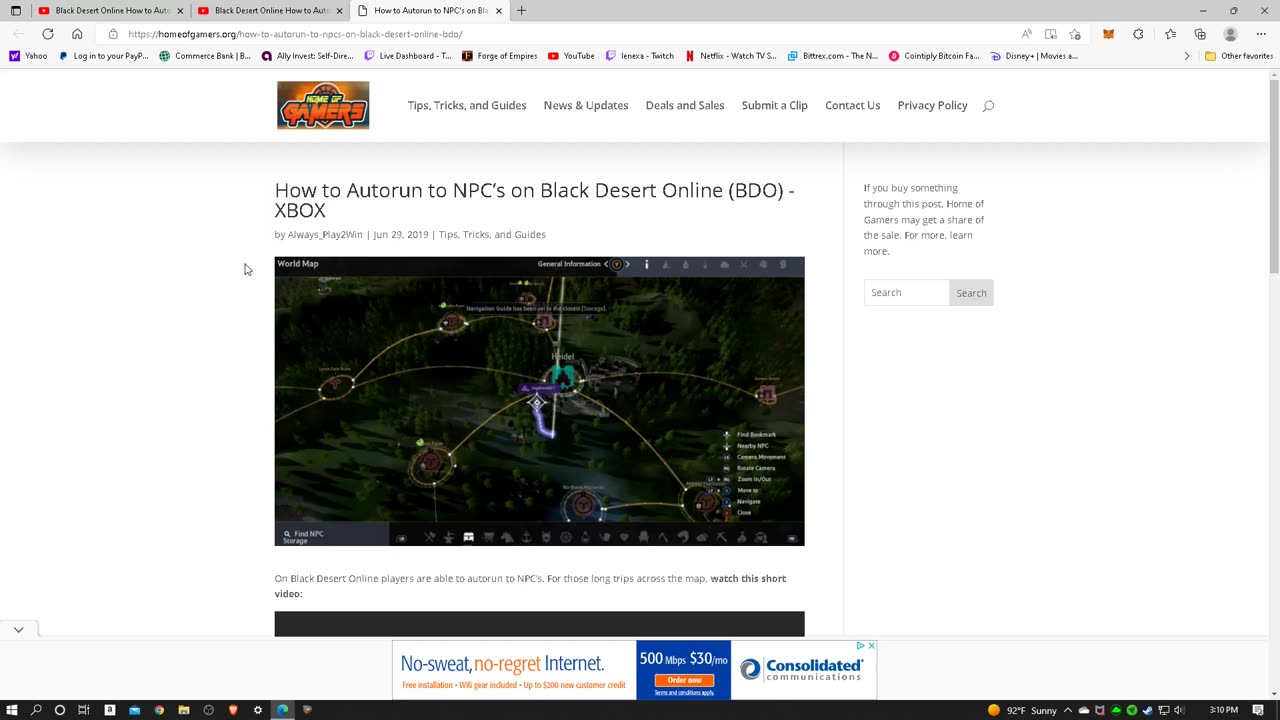Expand the bookmarks bar overflow chevron
The image size is (1280, 720).
1187,56
